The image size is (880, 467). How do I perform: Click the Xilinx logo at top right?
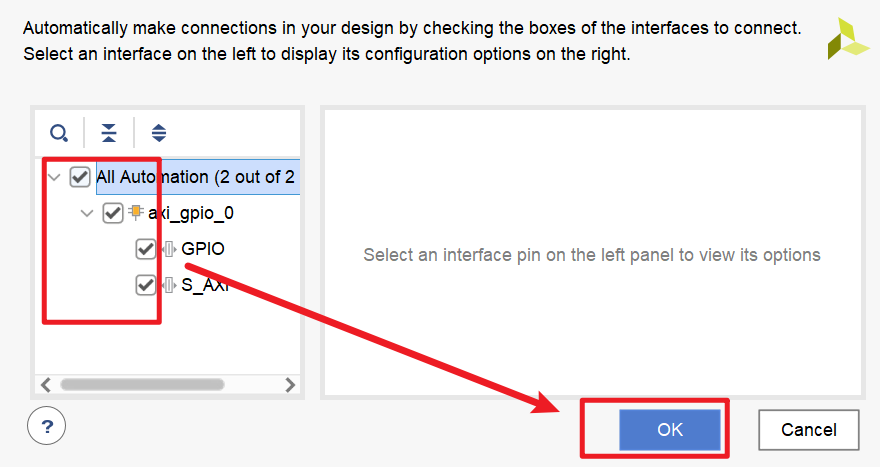849,38
